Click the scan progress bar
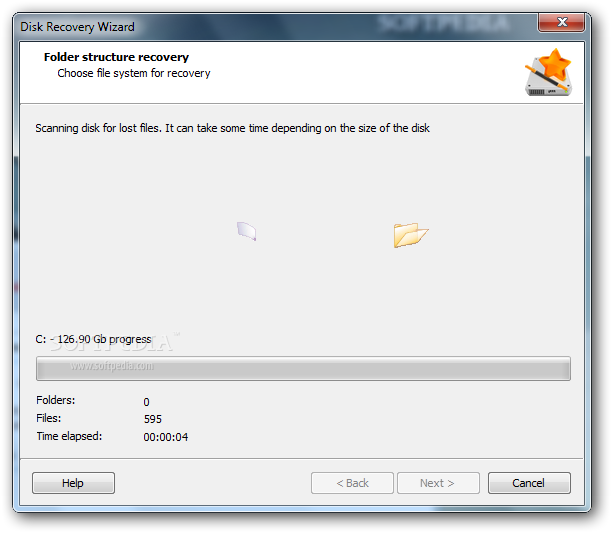 (303, 368)
